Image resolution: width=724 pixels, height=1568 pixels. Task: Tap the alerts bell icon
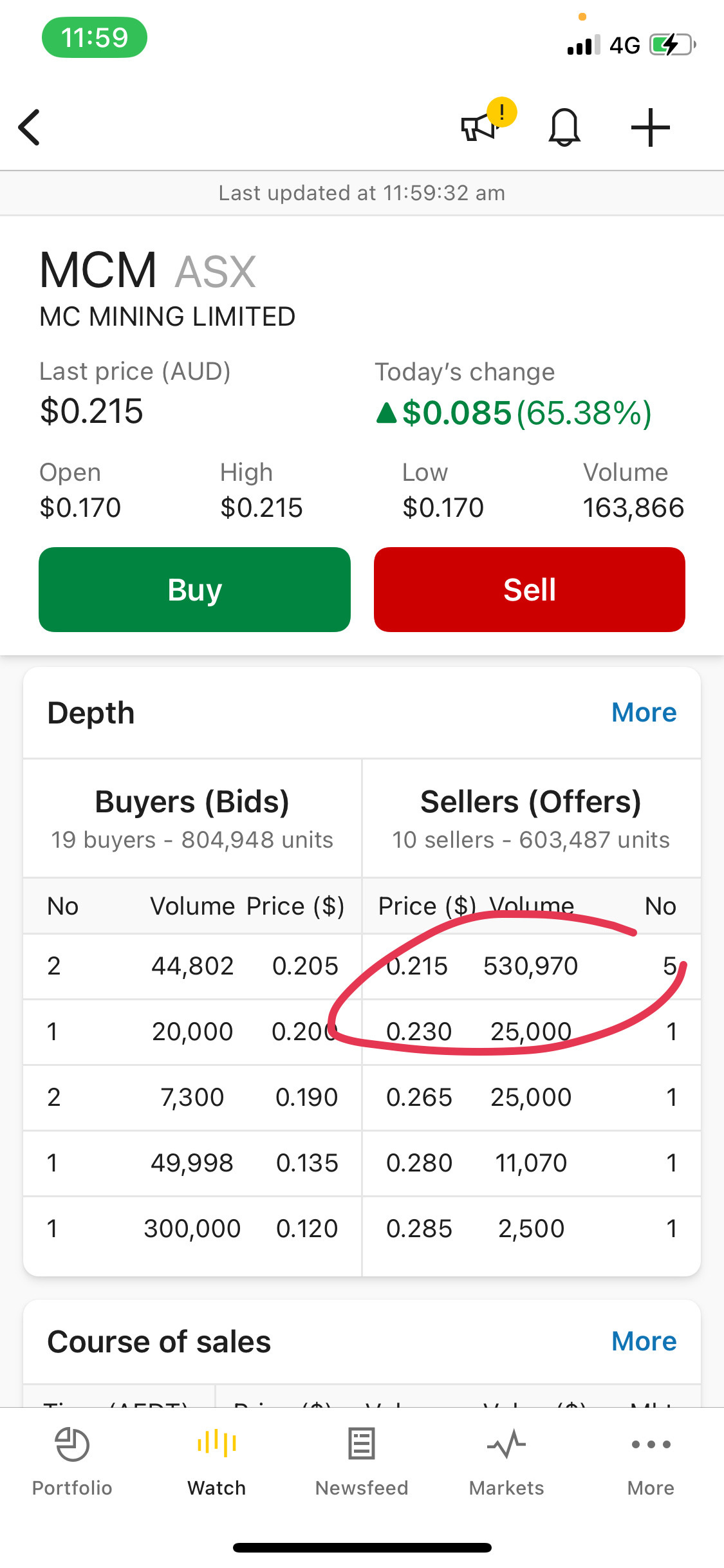(x=564, y=127)
